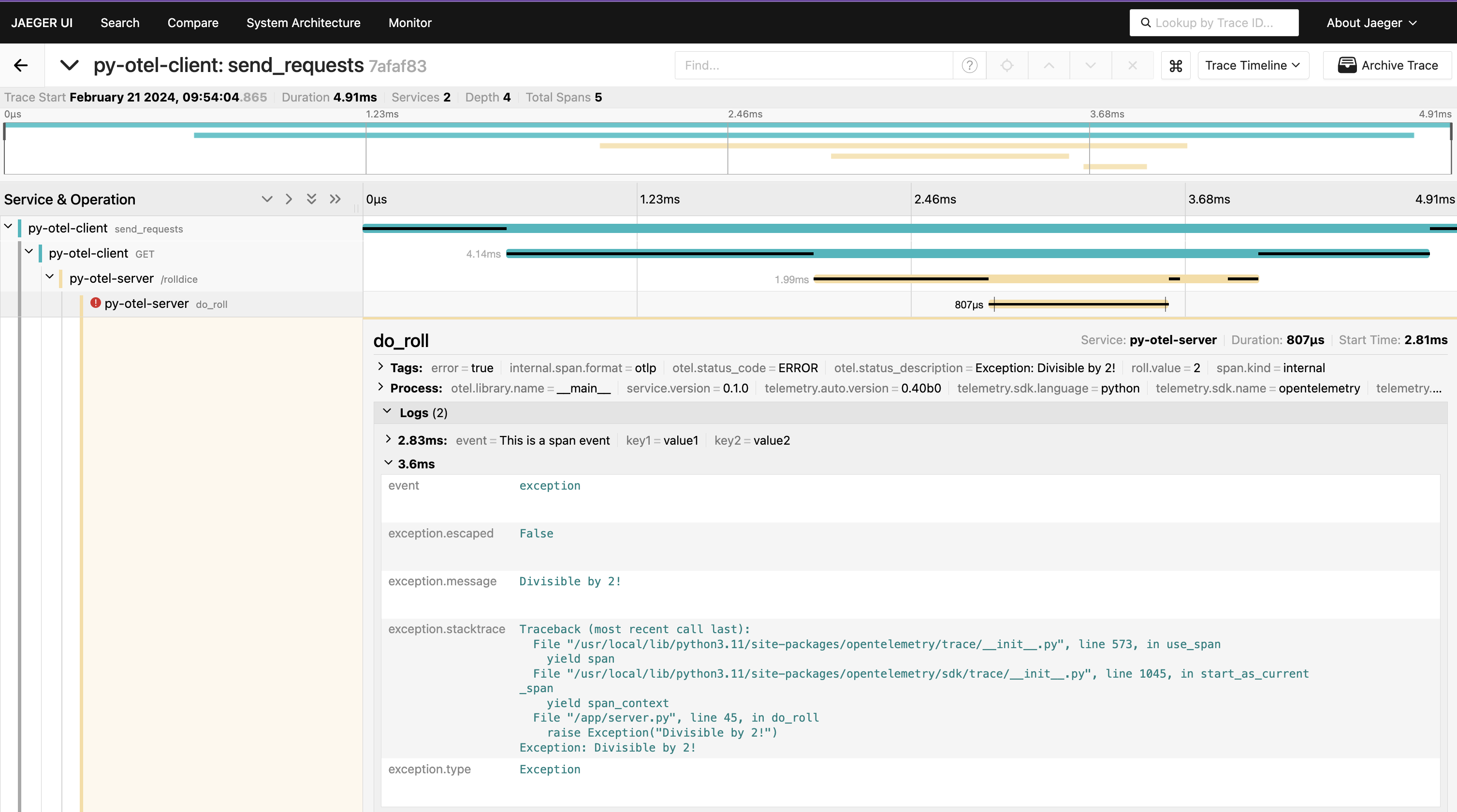Open the System Architecture view
The image size is (1457, 812).
point(303,23)
